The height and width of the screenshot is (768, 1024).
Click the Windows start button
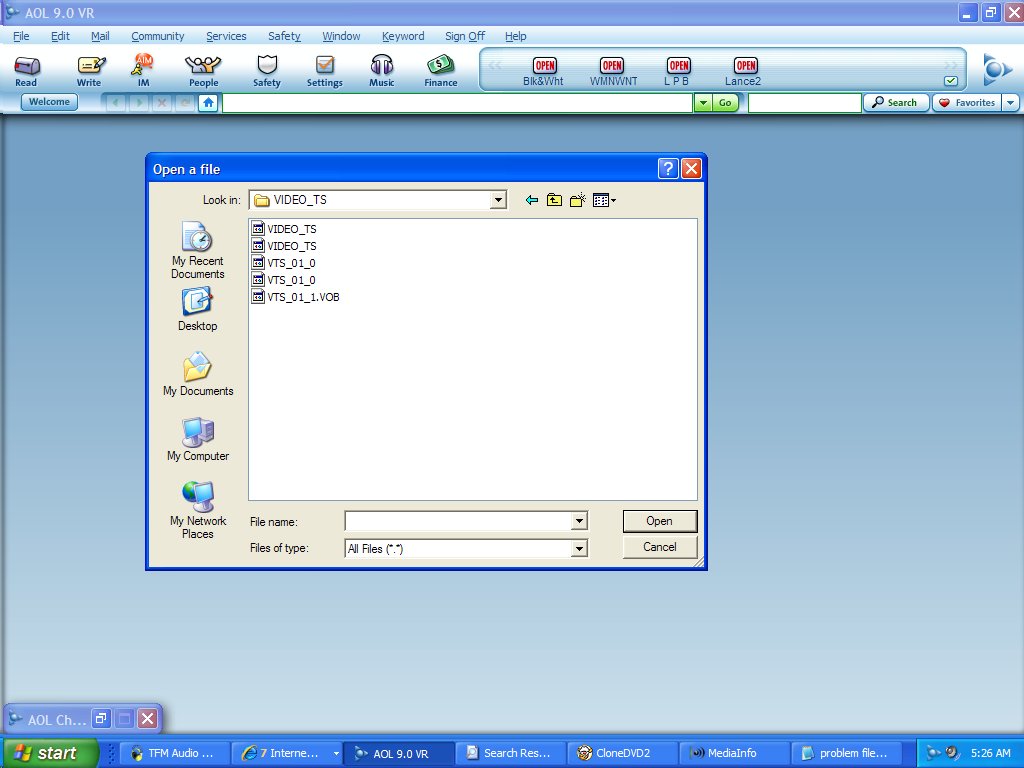coord(50,753)
